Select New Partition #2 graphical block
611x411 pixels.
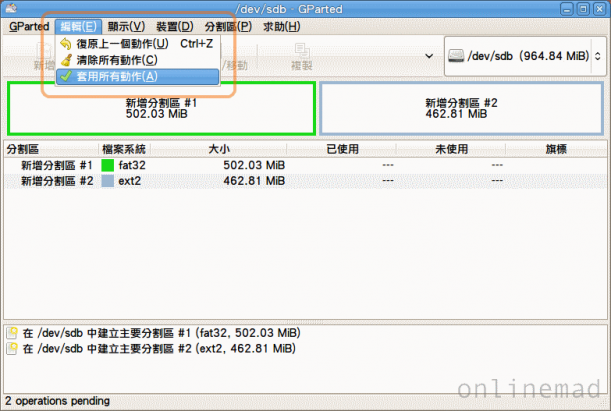coord(461,108)
